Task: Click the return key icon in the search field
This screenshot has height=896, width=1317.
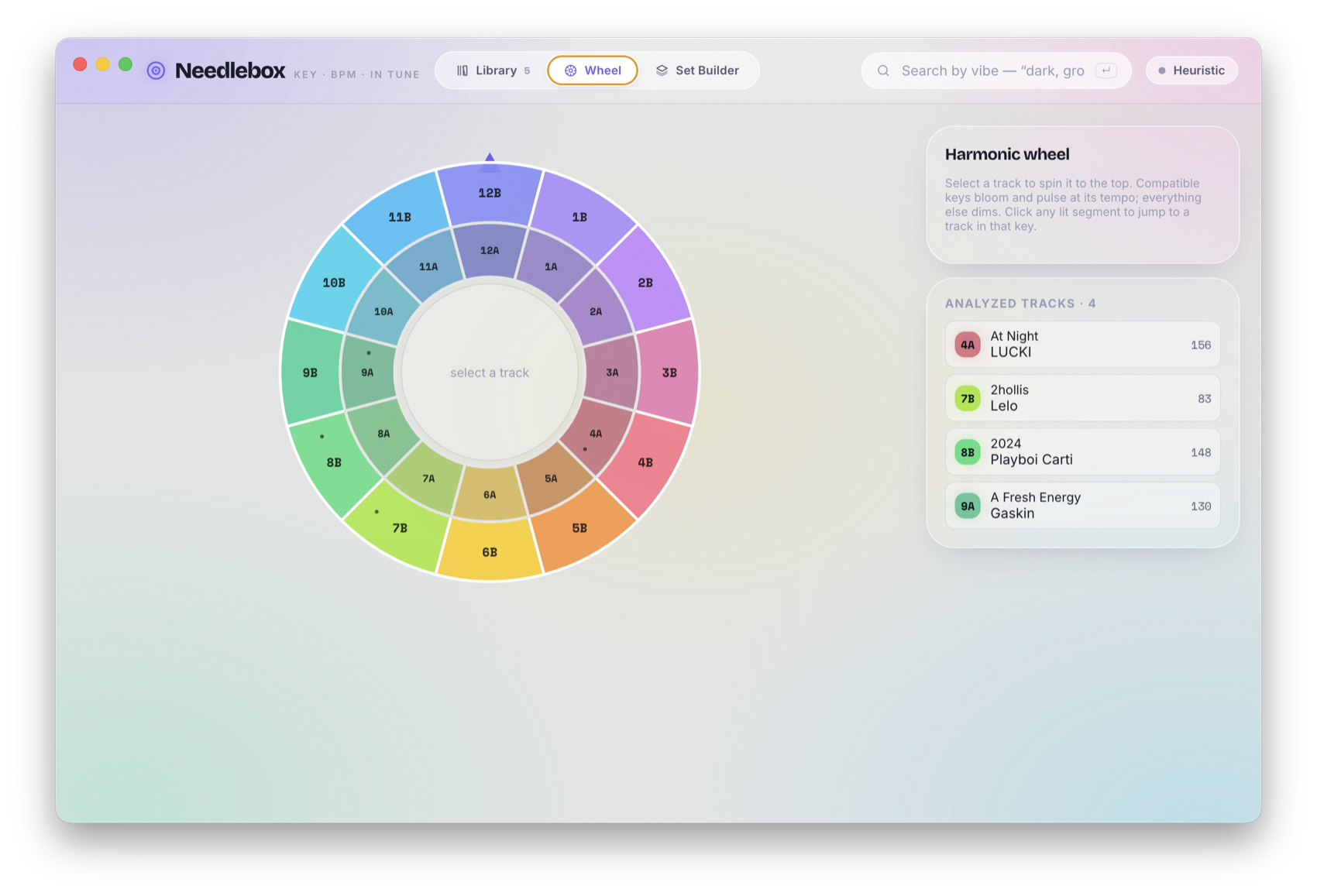Action: click(1106, 70)
